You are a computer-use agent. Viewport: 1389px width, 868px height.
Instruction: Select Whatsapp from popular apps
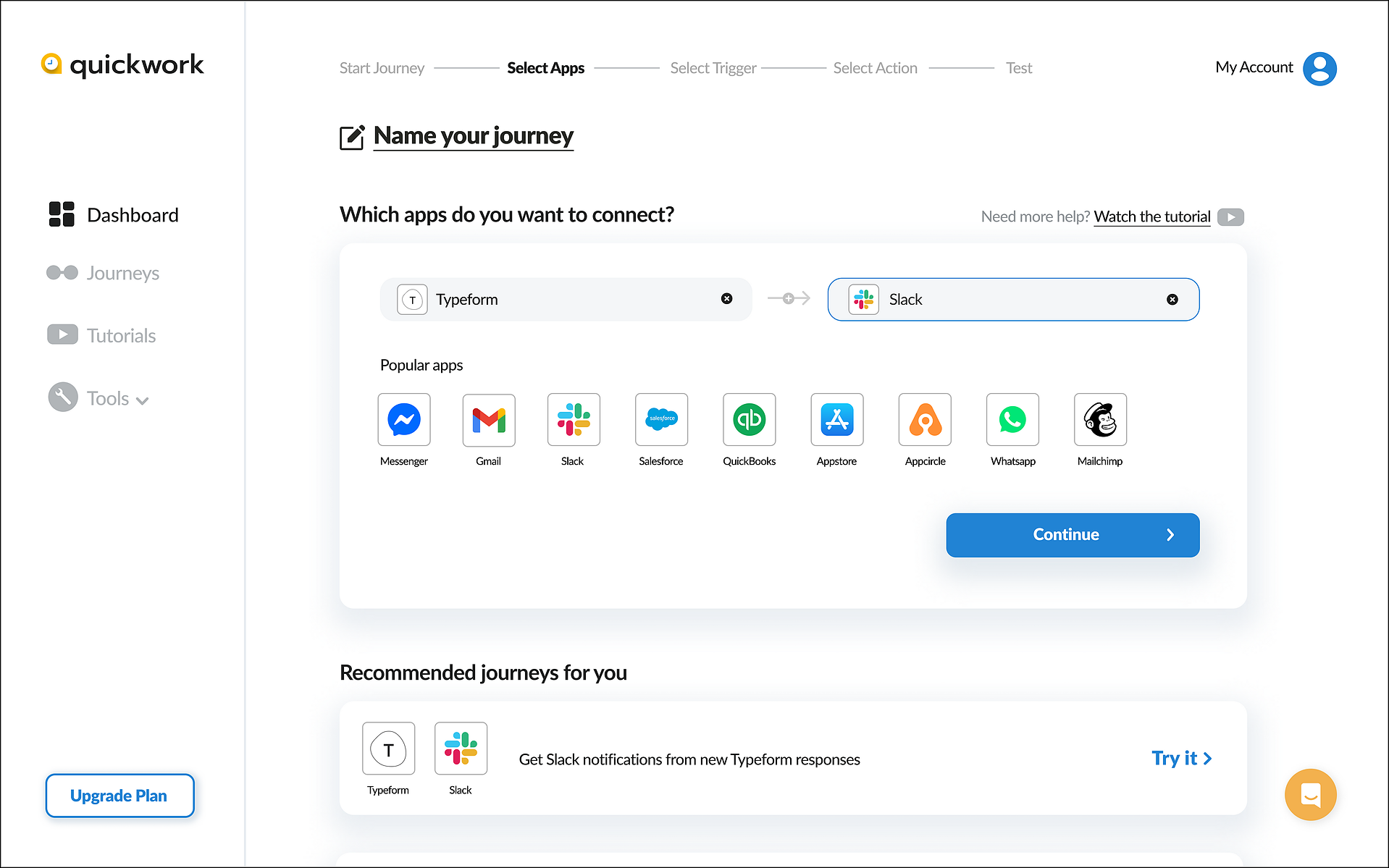coord(1012,419)
